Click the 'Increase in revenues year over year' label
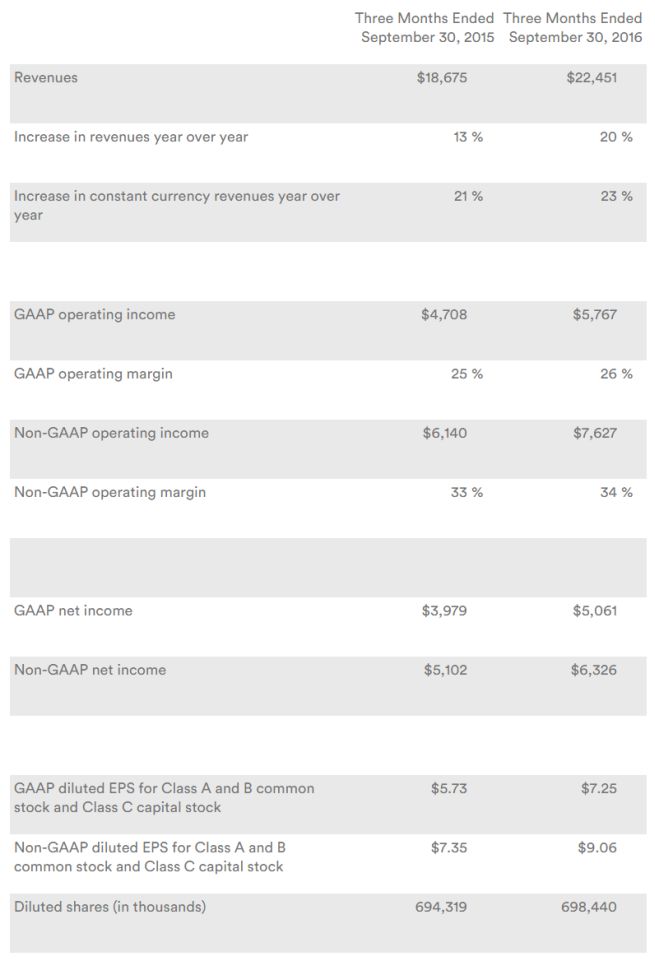Image resolution: width=655 pixels, height=961 pixels. (x=131, y=137)
